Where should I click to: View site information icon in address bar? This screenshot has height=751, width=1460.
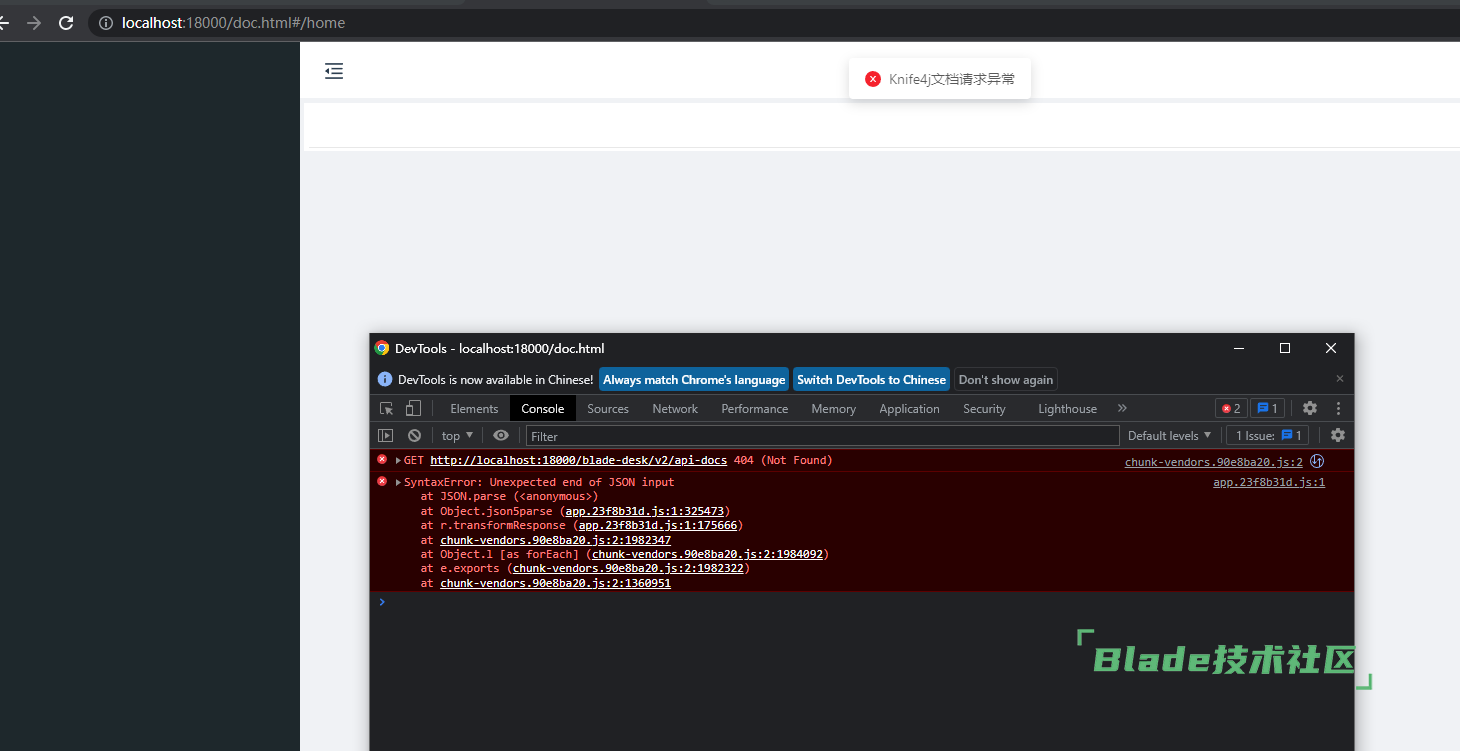105,23
